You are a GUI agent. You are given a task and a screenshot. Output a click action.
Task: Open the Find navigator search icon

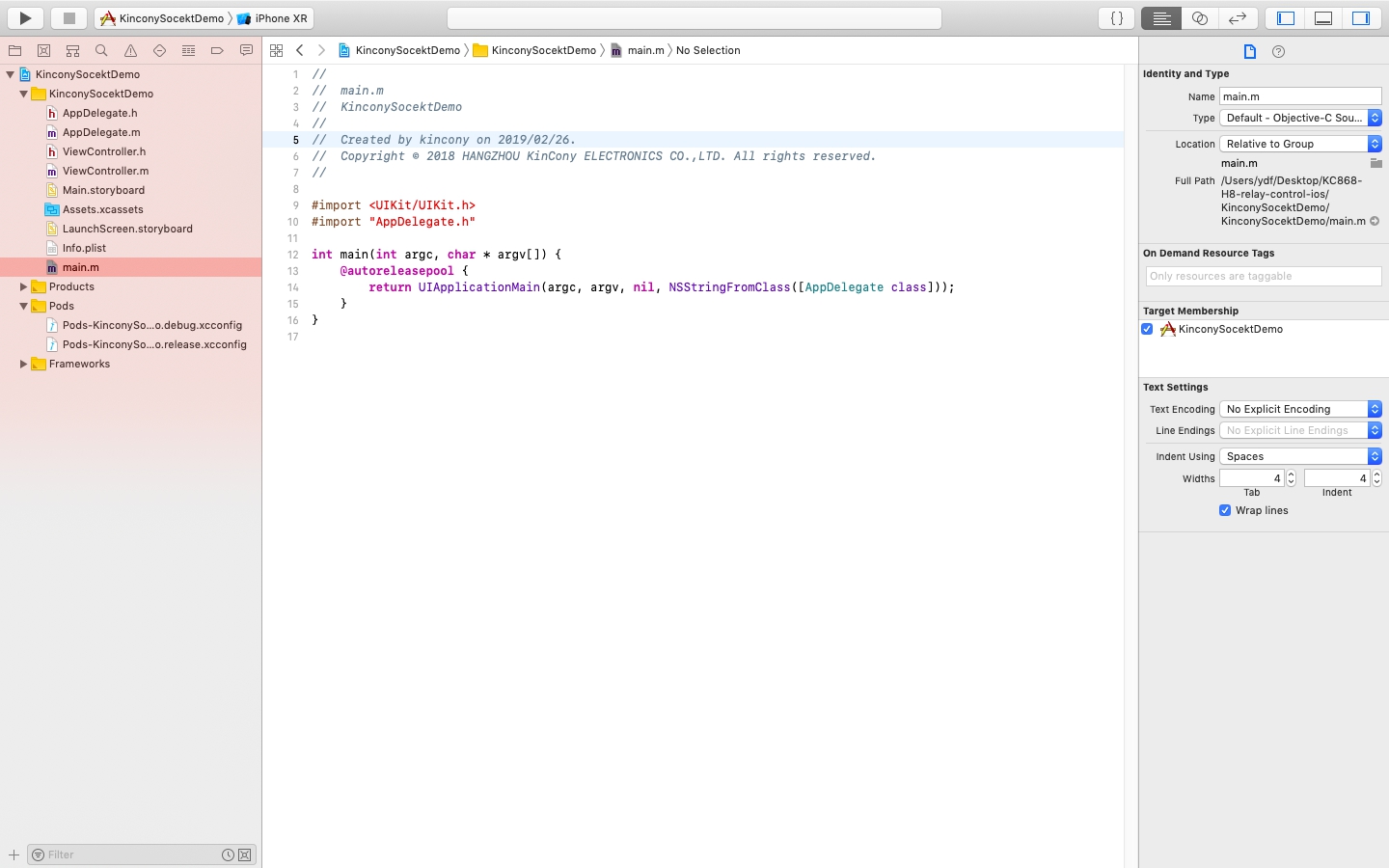(x=101, y=50)
